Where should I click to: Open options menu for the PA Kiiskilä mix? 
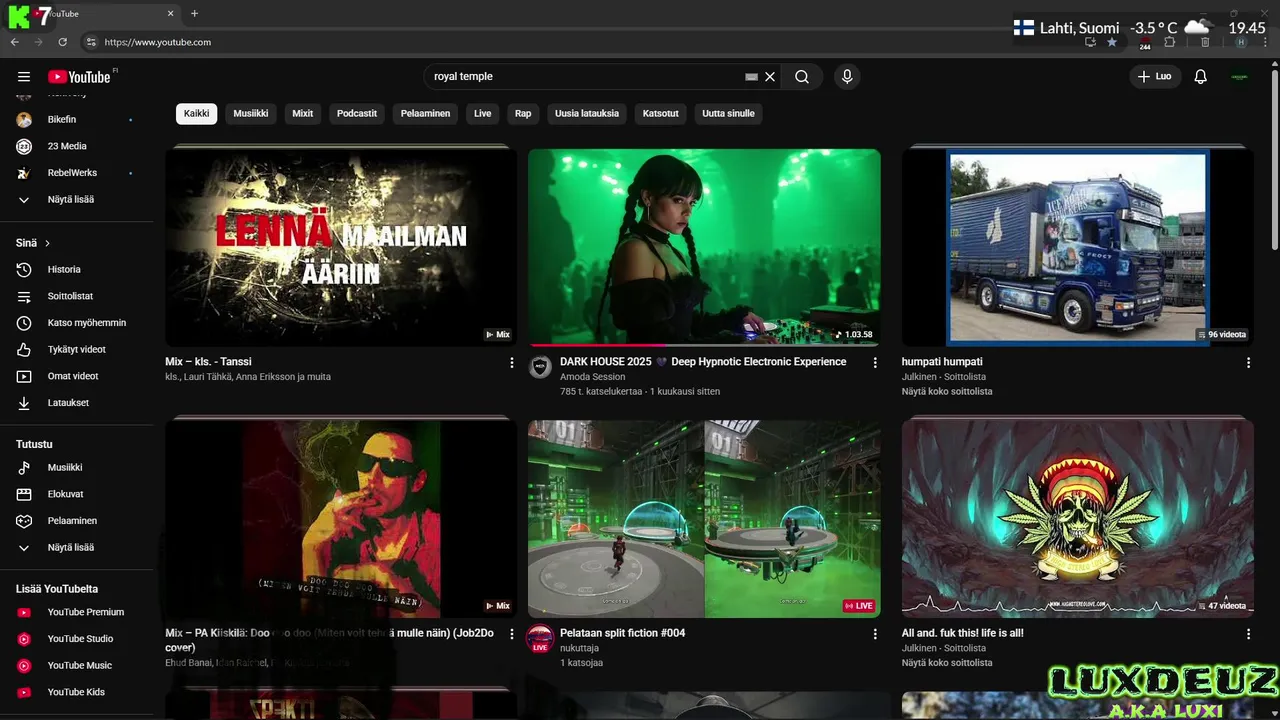(x=512, y=634)
